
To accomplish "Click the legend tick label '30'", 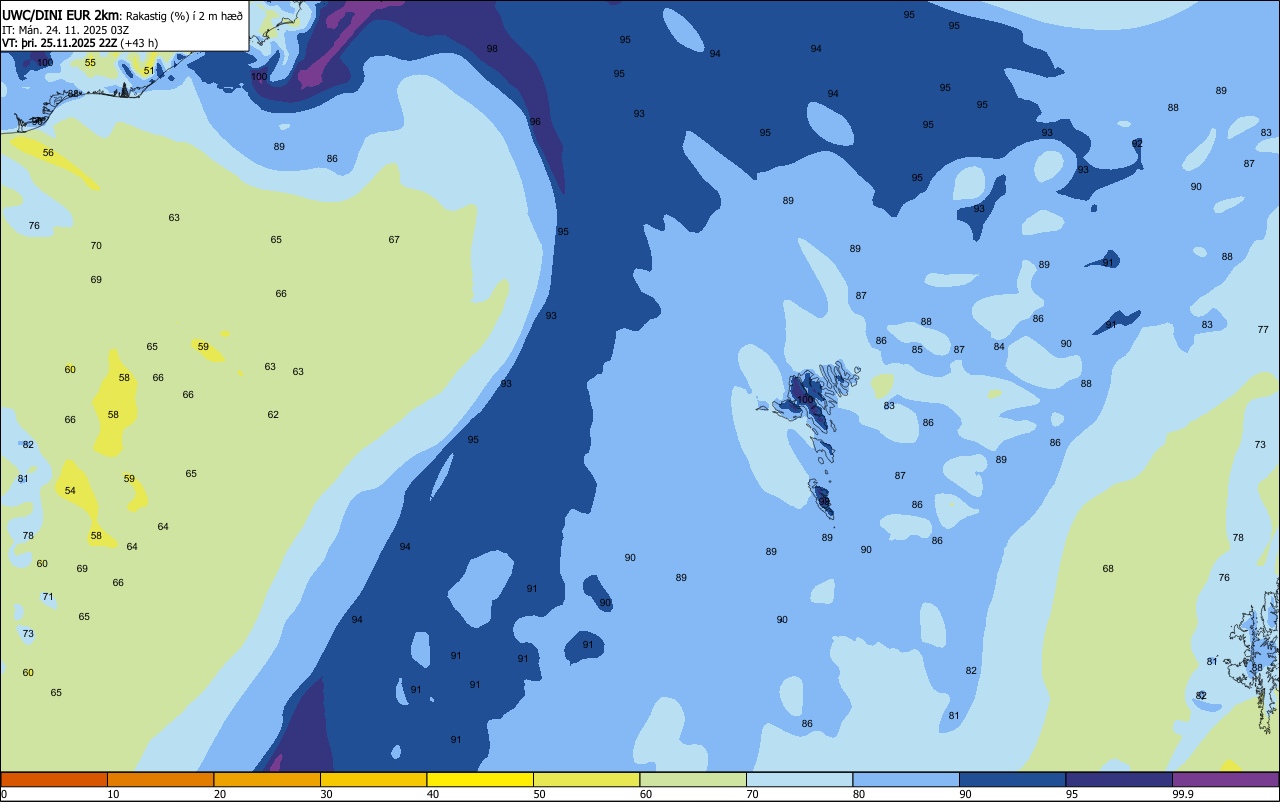I will (326, 794).
